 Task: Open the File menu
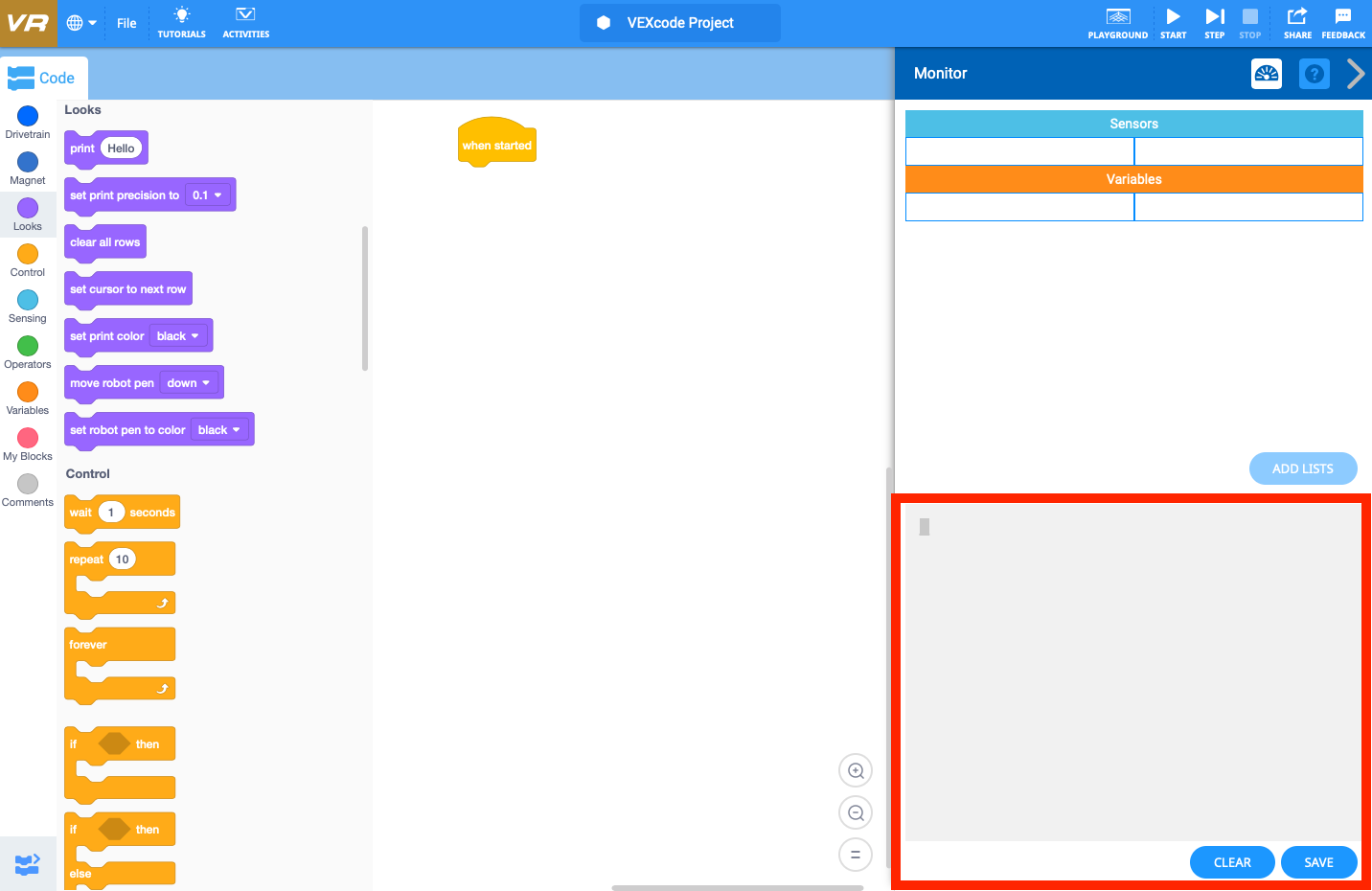tap(126, 23)
